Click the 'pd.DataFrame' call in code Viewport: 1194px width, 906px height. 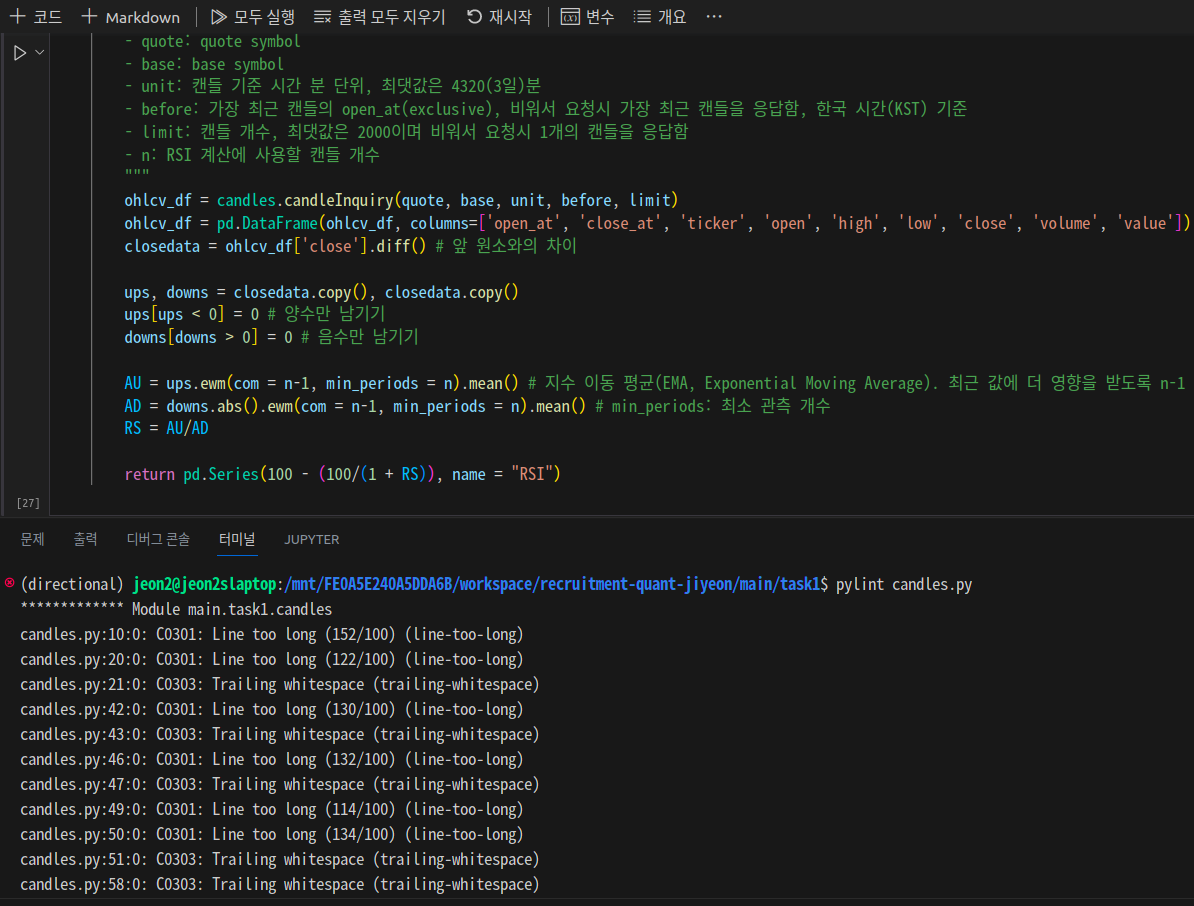267,223
